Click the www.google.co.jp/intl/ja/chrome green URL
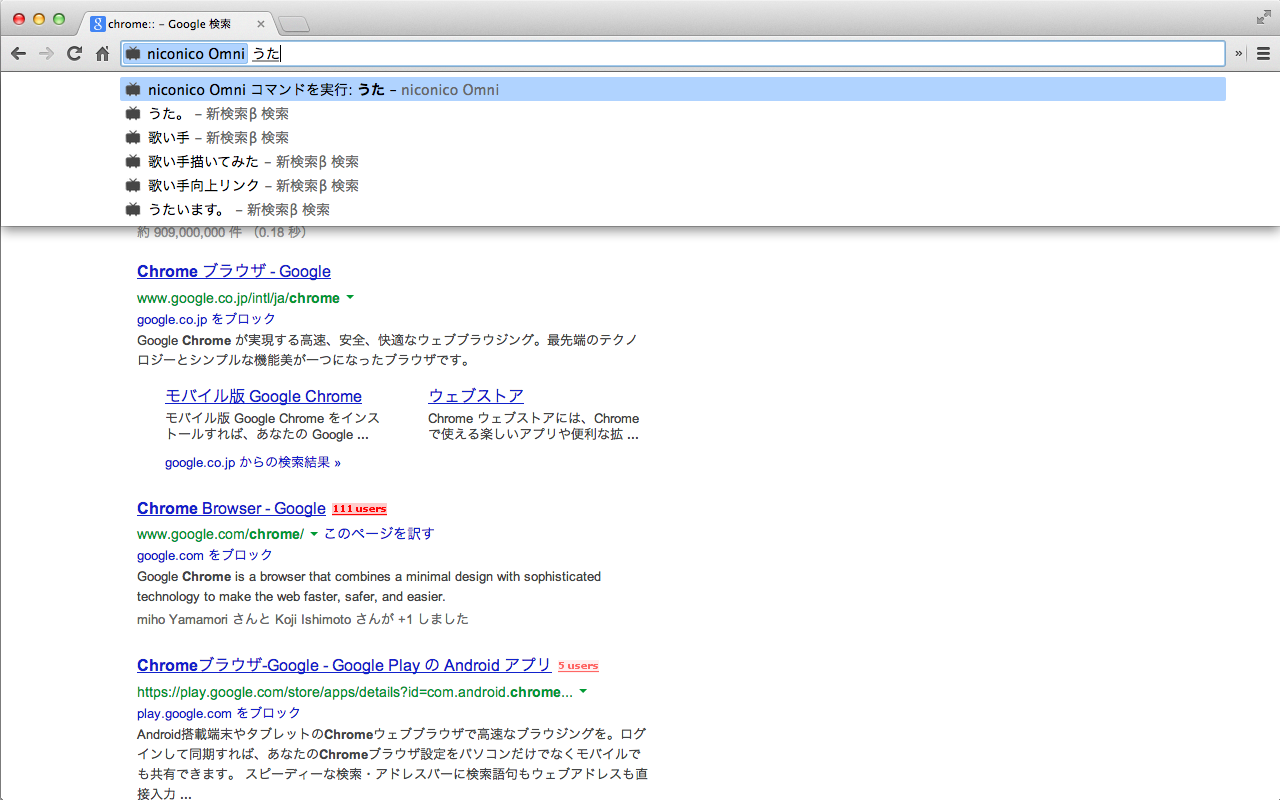The height and width of the screenshot is (800, 1280). [238, 298]
